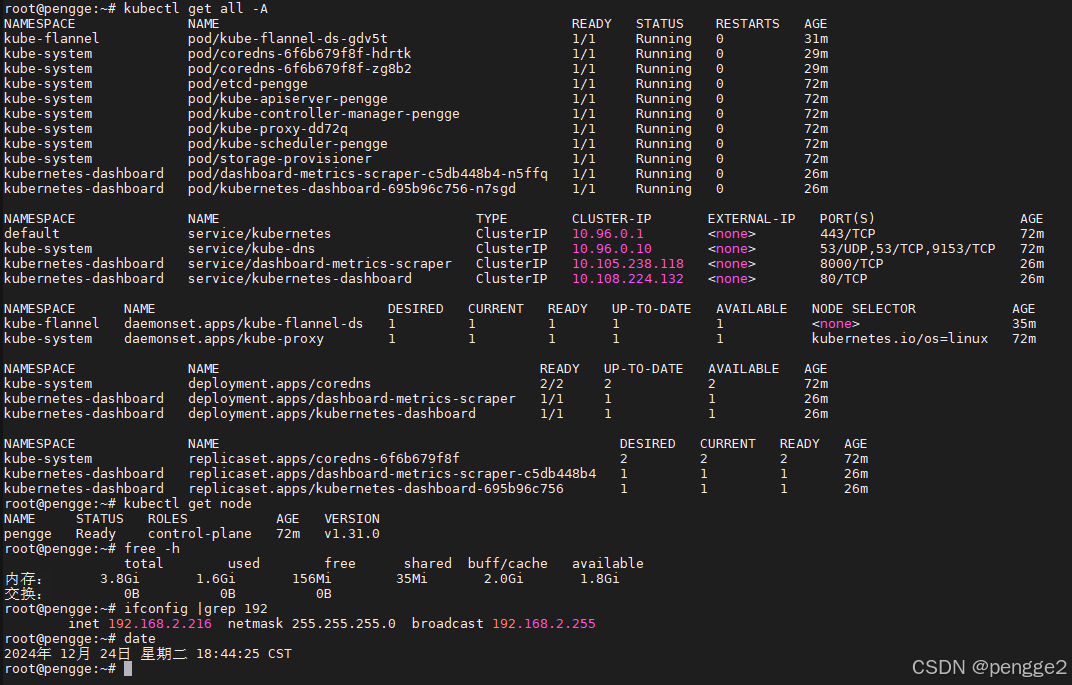This screenshot has width=1072, height=685.
Task: Click the 31m age of kube-flannel pod
Action: pos(816,39)
